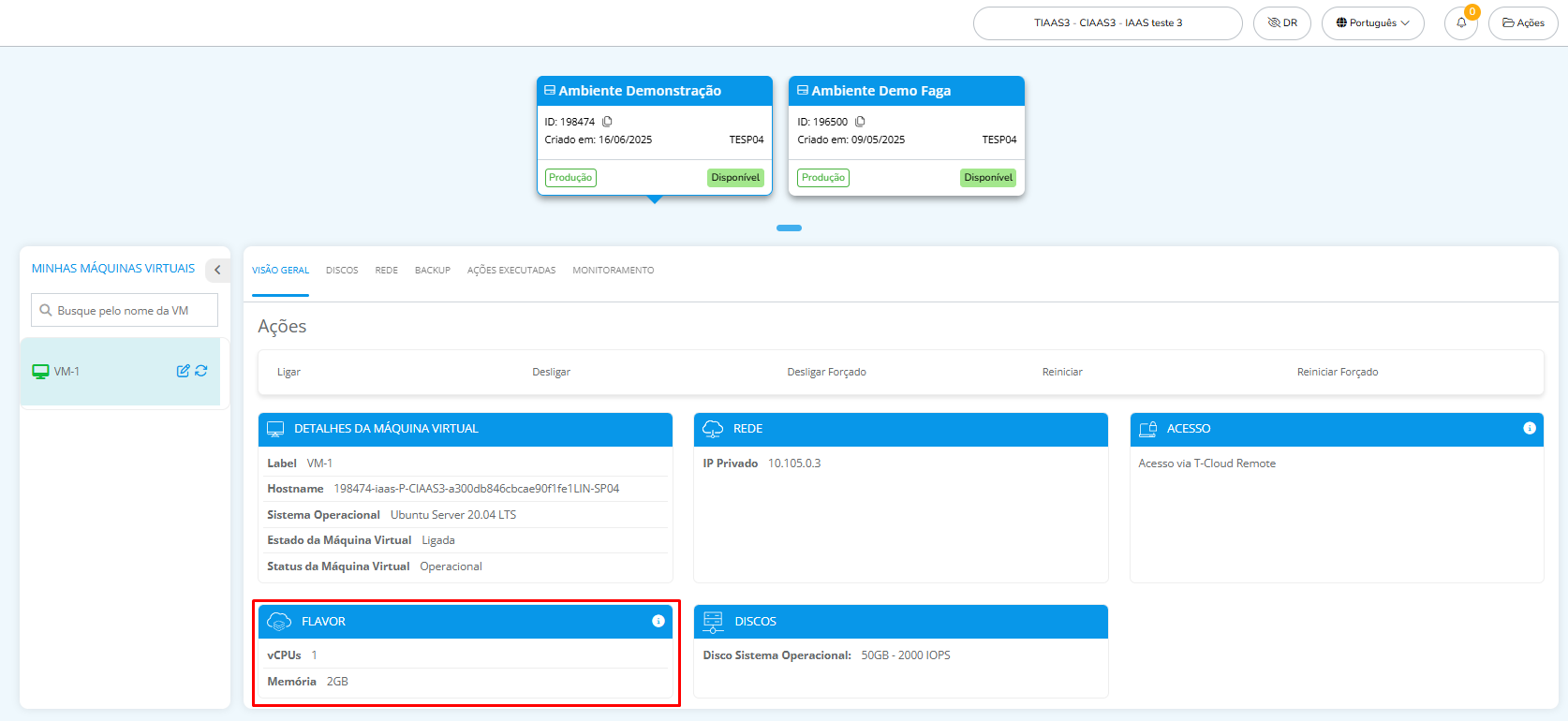Click the info icon in FLAVOR header
This screenshot has height=721, width=1568.
[658, 621]
